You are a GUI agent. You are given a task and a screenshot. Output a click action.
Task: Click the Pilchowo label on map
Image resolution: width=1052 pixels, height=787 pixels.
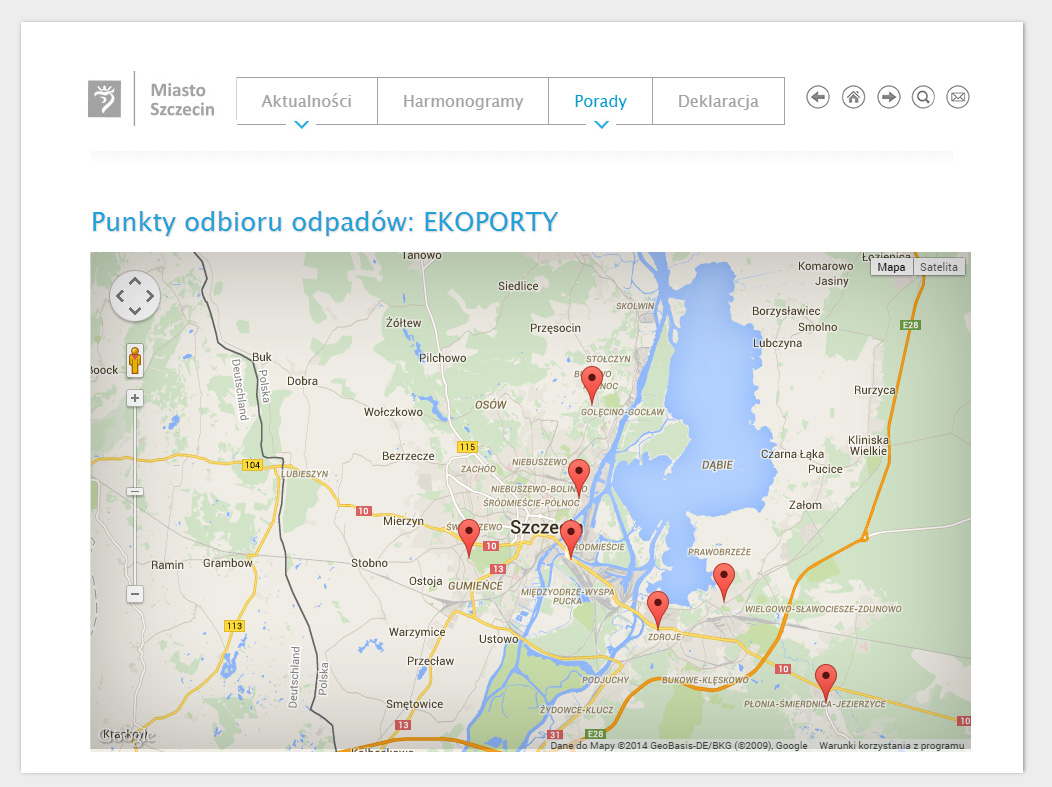(442, 358)
